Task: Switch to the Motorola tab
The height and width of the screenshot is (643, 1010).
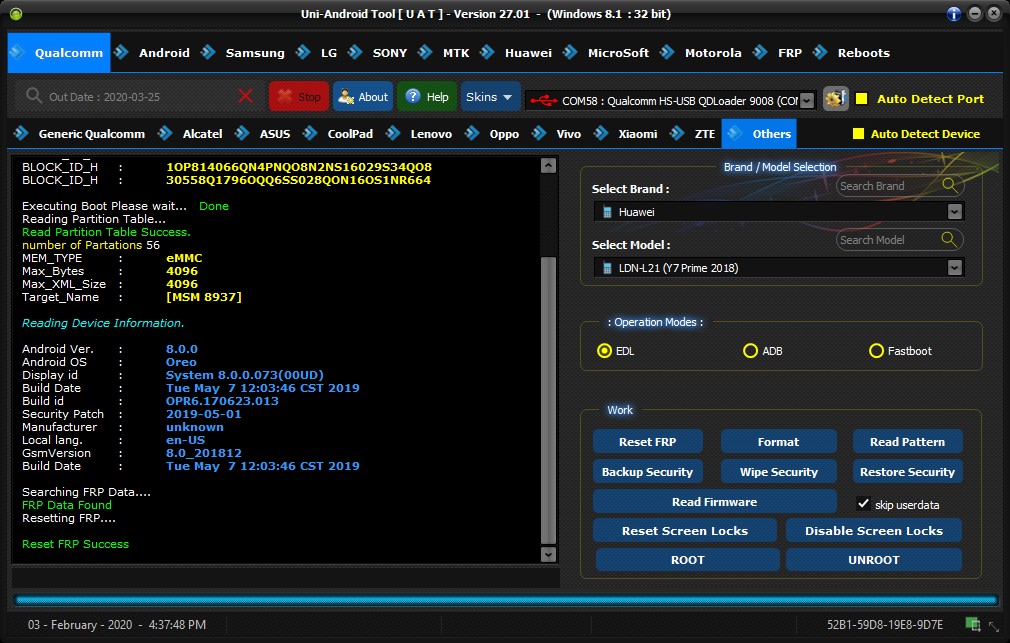Action: click(701, 53)
